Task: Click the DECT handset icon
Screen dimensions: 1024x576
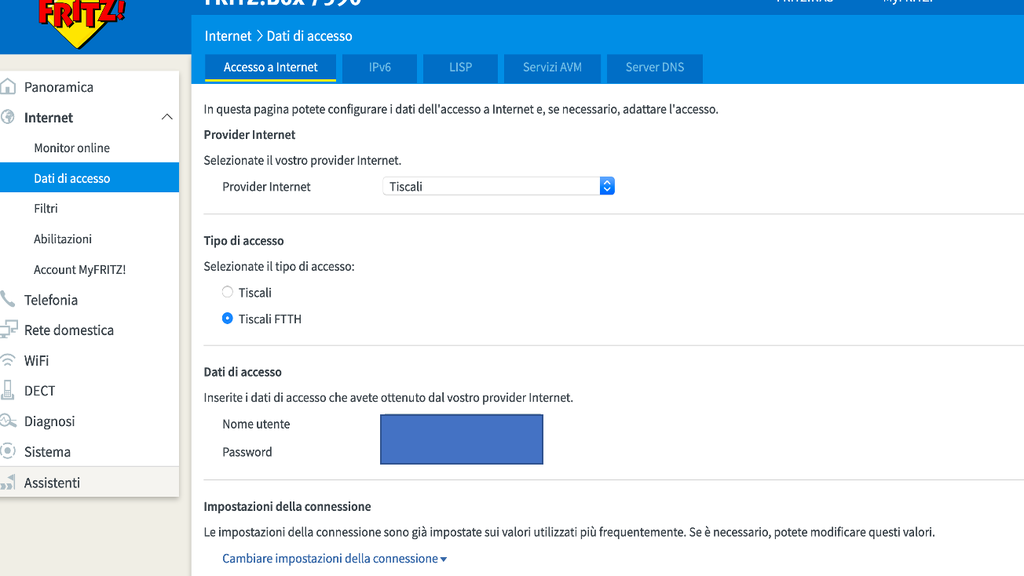Action: [8, 390]
